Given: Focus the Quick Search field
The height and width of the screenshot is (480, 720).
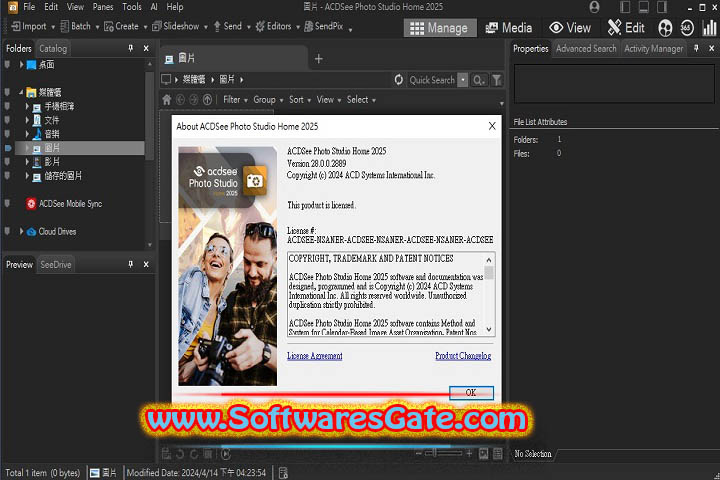Looking at the screenshot, I should (x=432, y=80).
